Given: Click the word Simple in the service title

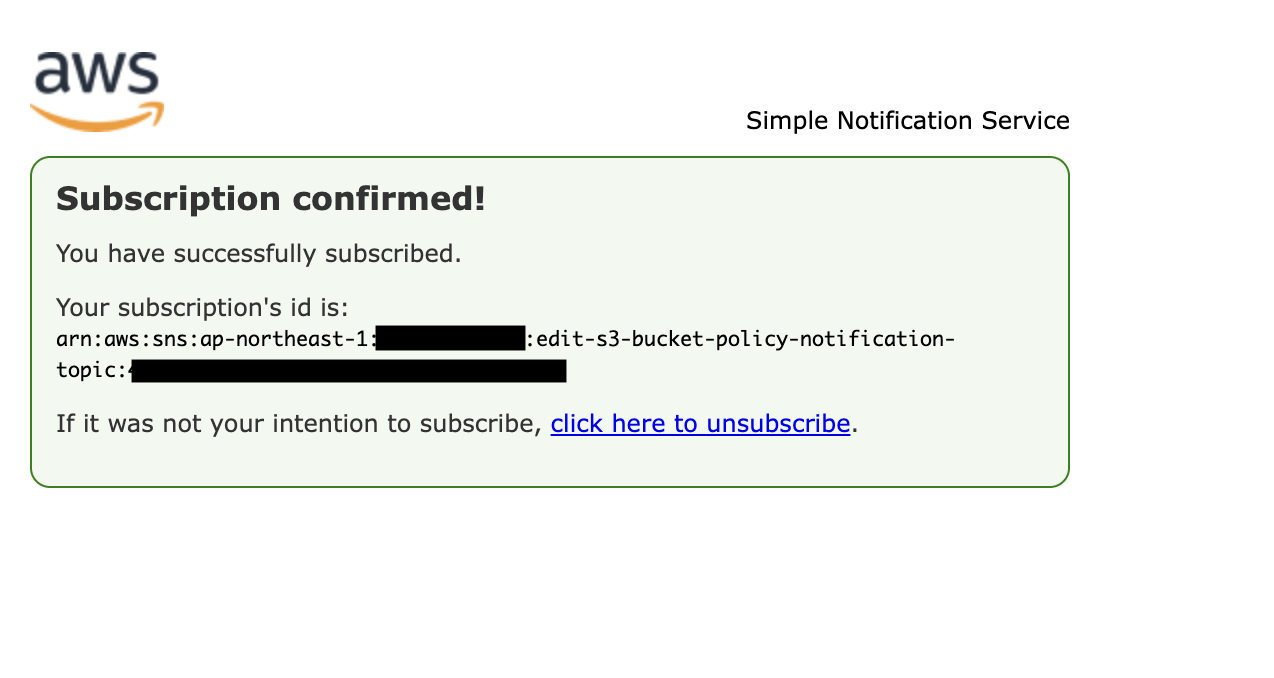Looking at the screenshot, I should (787, 121).
